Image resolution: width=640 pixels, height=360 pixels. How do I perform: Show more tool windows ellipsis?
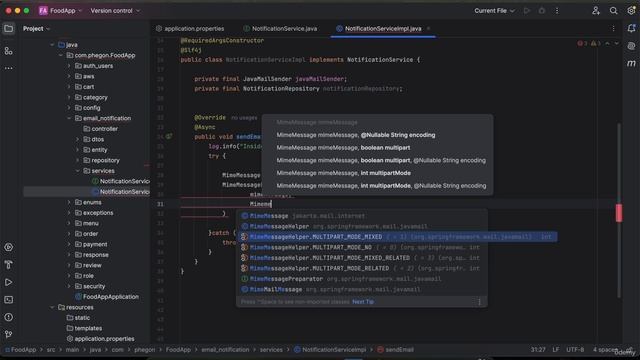(9, 68)
